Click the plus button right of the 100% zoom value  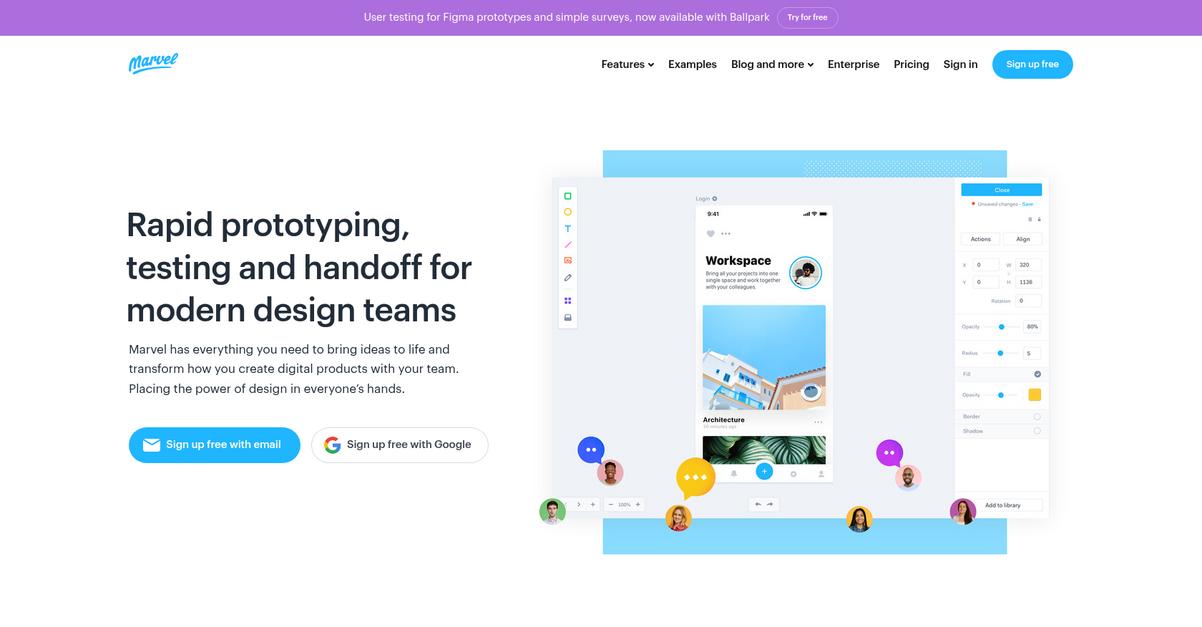[x=638, y=504]
